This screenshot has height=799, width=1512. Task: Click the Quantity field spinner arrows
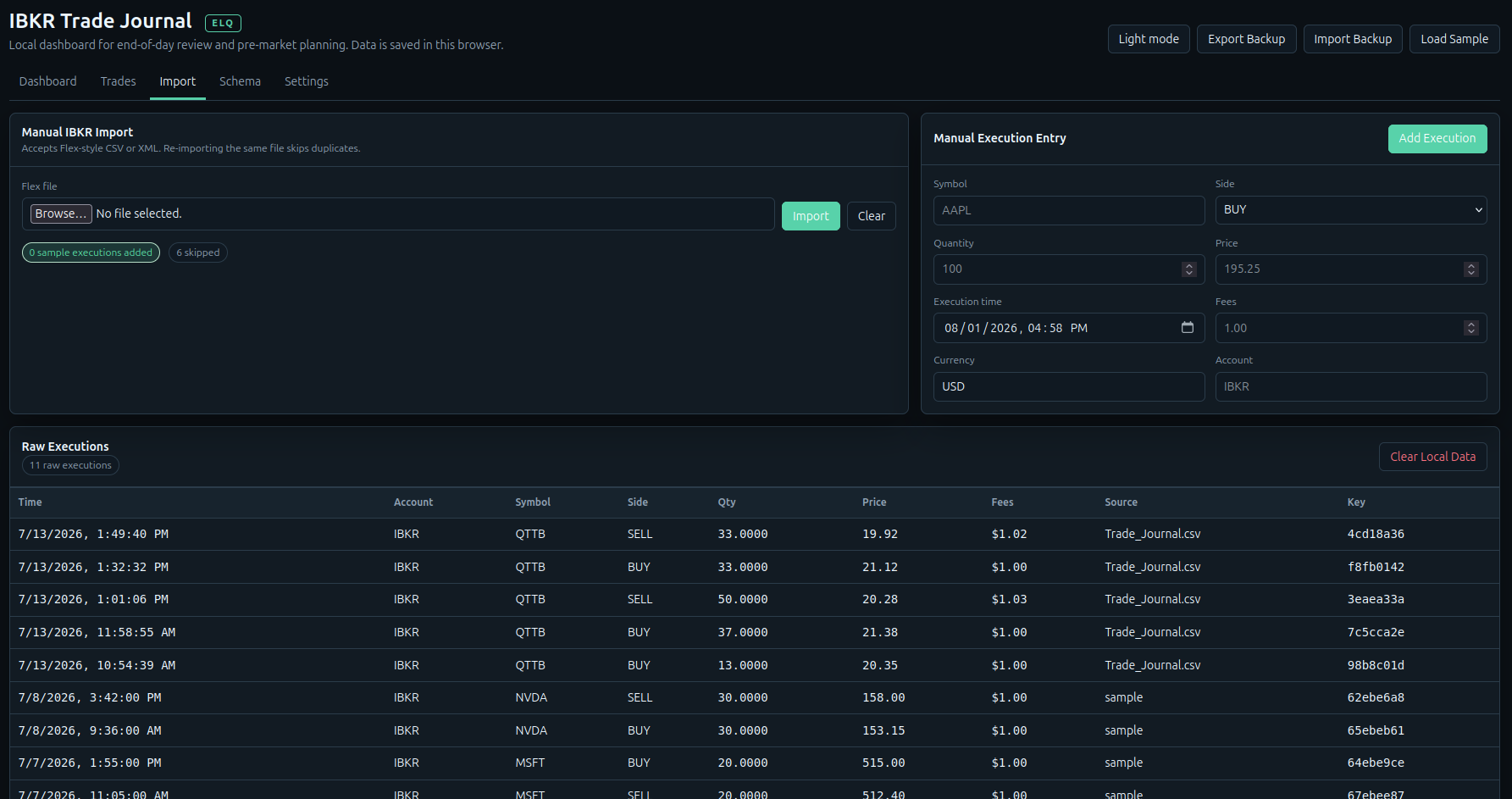coord(1188,269)
